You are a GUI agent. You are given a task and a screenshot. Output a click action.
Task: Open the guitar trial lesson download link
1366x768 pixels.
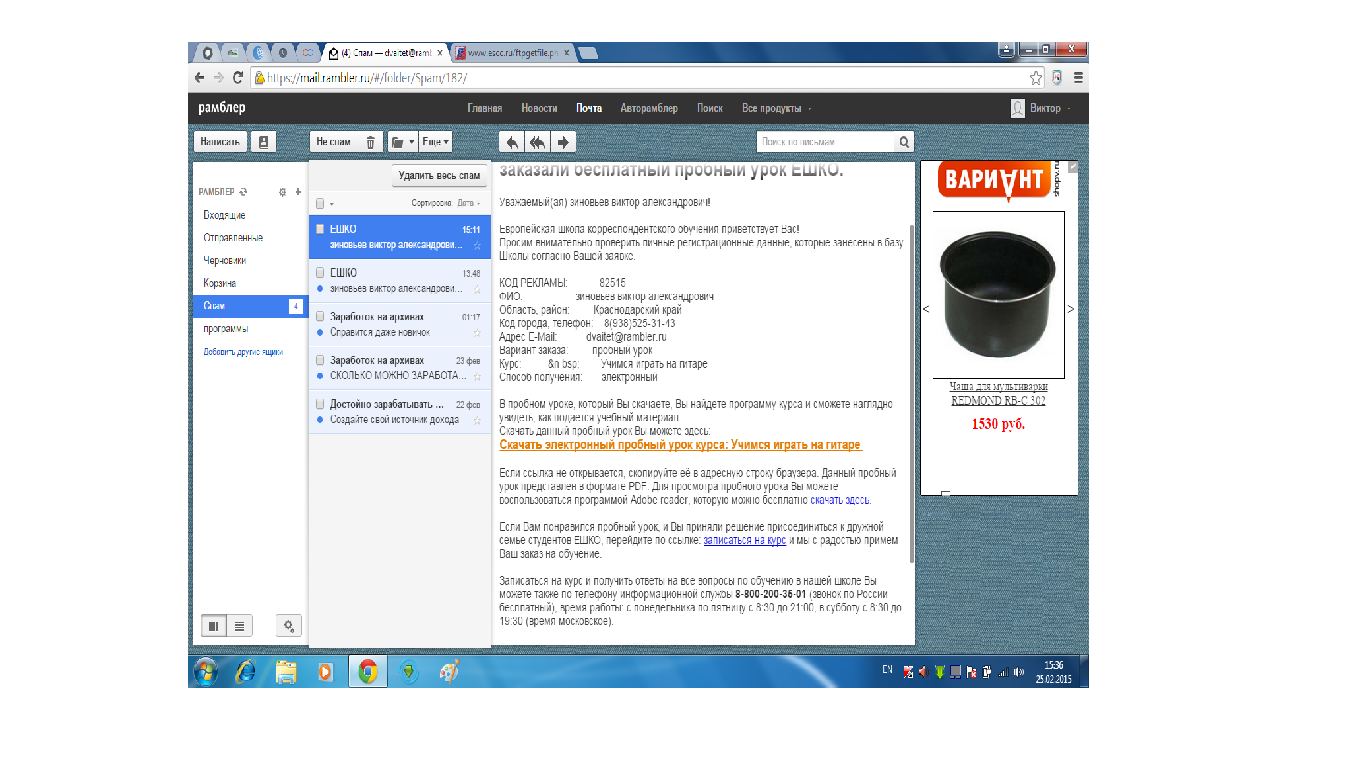tap(680, 445)
